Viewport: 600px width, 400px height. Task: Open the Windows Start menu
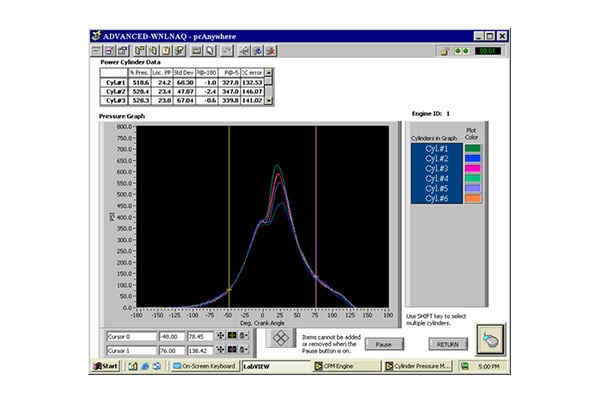coord(106,366)
